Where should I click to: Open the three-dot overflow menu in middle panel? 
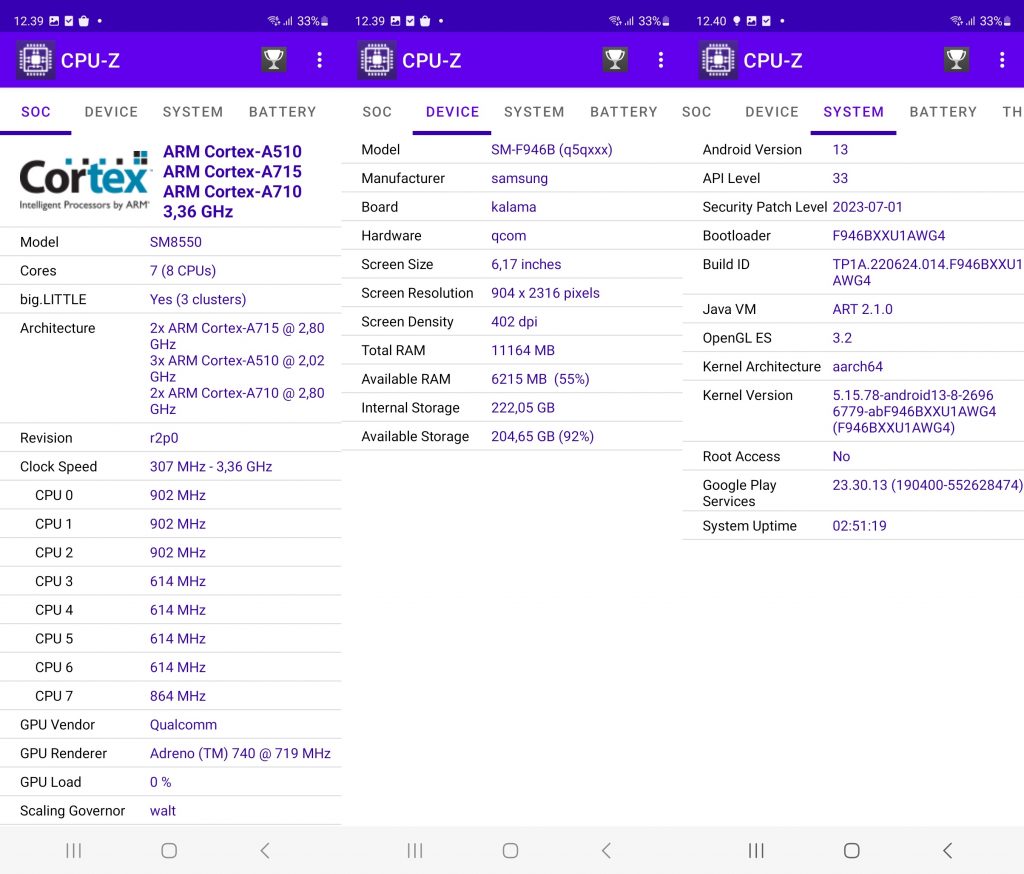(x=661, y=60)
